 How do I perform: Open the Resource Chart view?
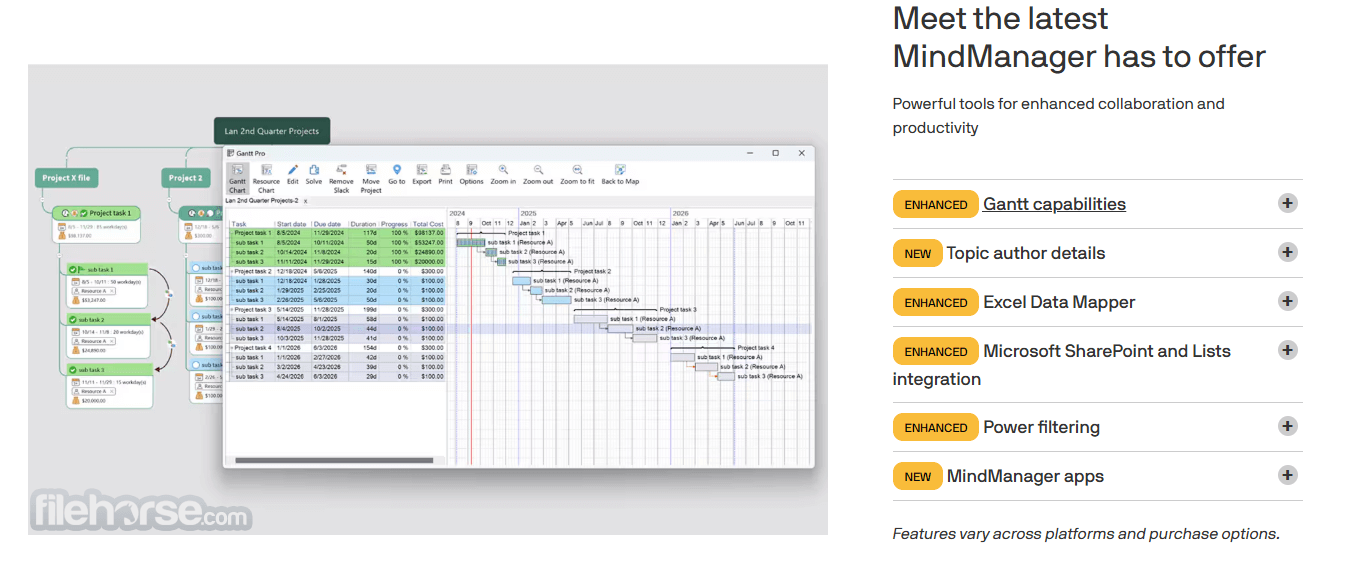(266, 178)
